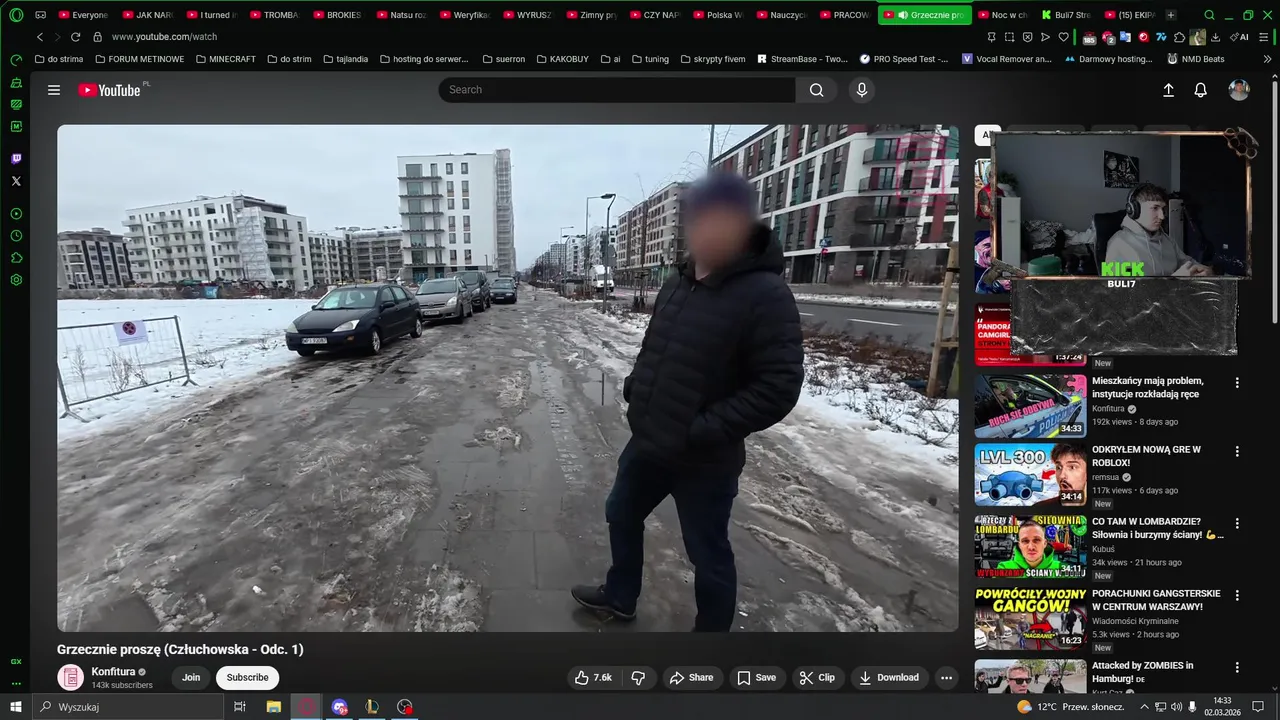Image resolution: width=1280 pixels, height=720 pixels.
Task: Open the three-dot more actions menu
Action: click(946, 678)
